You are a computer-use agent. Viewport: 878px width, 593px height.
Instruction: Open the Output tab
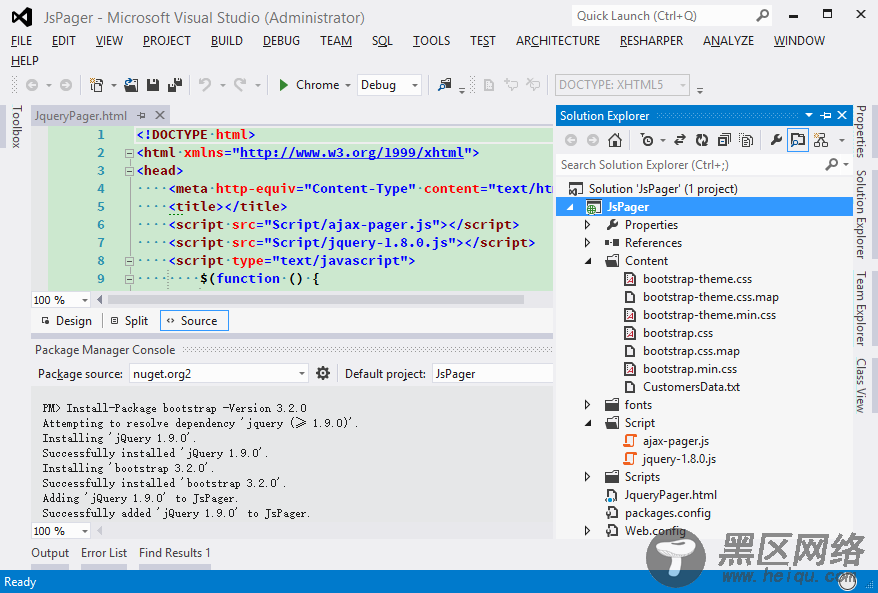pyautogui.click(x=50, y=553)
